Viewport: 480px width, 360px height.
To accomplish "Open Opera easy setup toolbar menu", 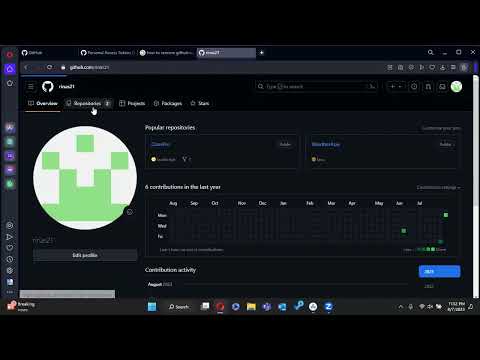I will pos(453,67).
